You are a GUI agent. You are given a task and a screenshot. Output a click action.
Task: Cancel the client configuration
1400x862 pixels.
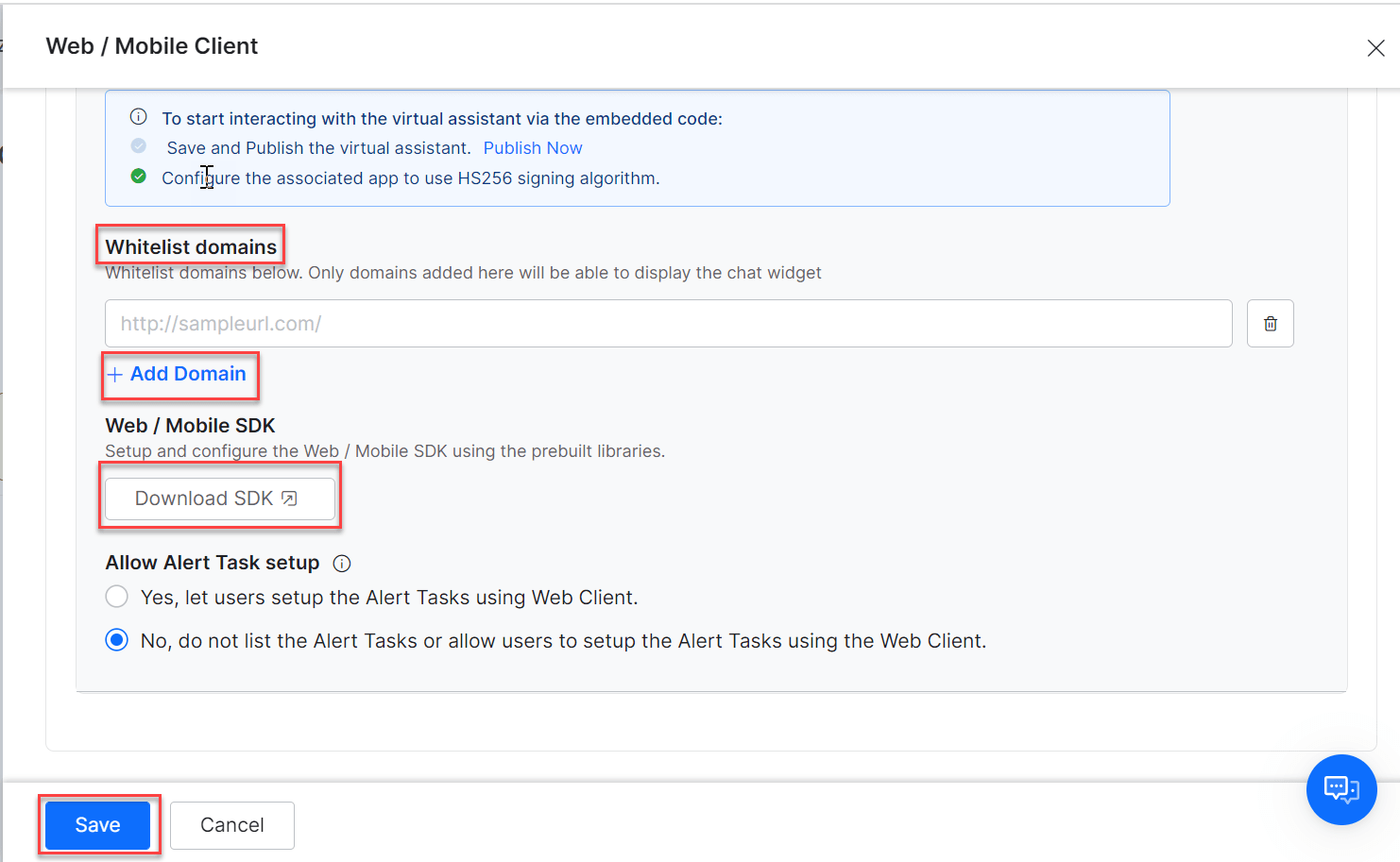click(x=232, y=825)
